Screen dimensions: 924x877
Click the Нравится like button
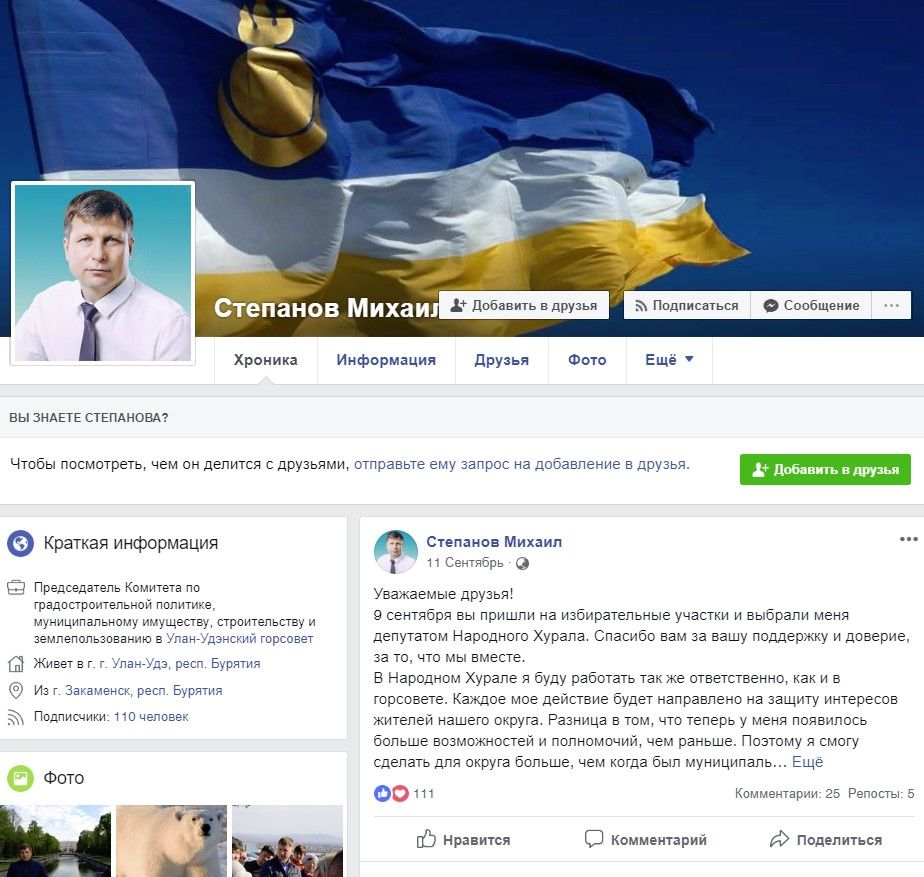464,839
